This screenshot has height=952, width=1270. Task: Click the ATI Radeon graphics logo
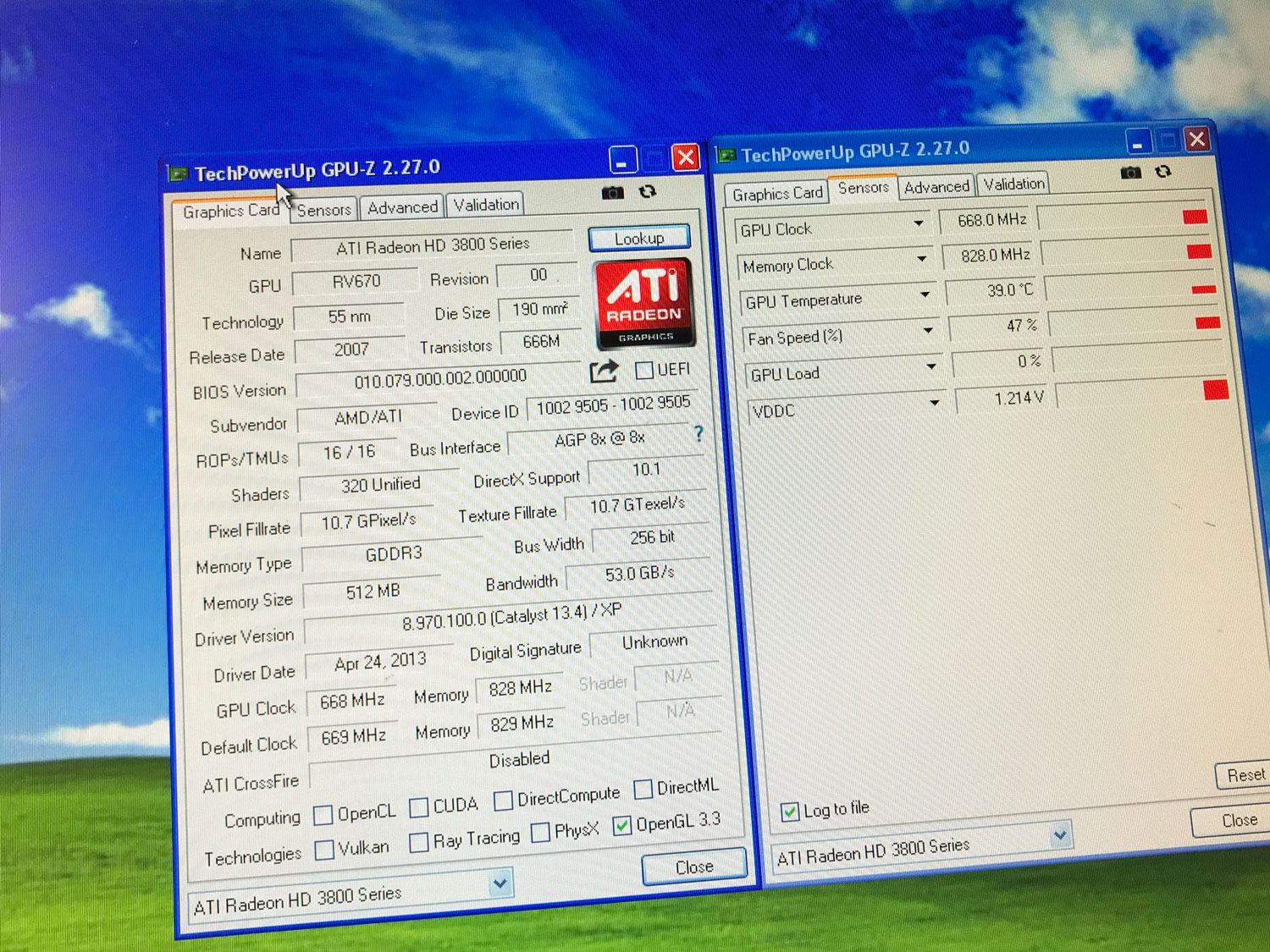coord(645,305)
